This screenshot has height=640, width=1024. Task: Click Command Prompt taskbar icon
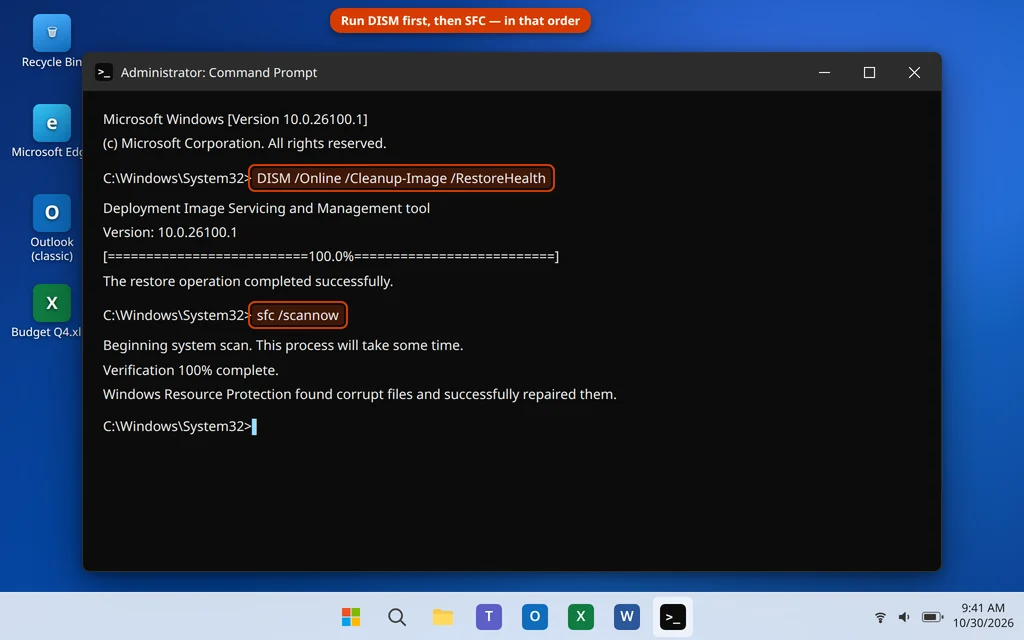[673, 616]
